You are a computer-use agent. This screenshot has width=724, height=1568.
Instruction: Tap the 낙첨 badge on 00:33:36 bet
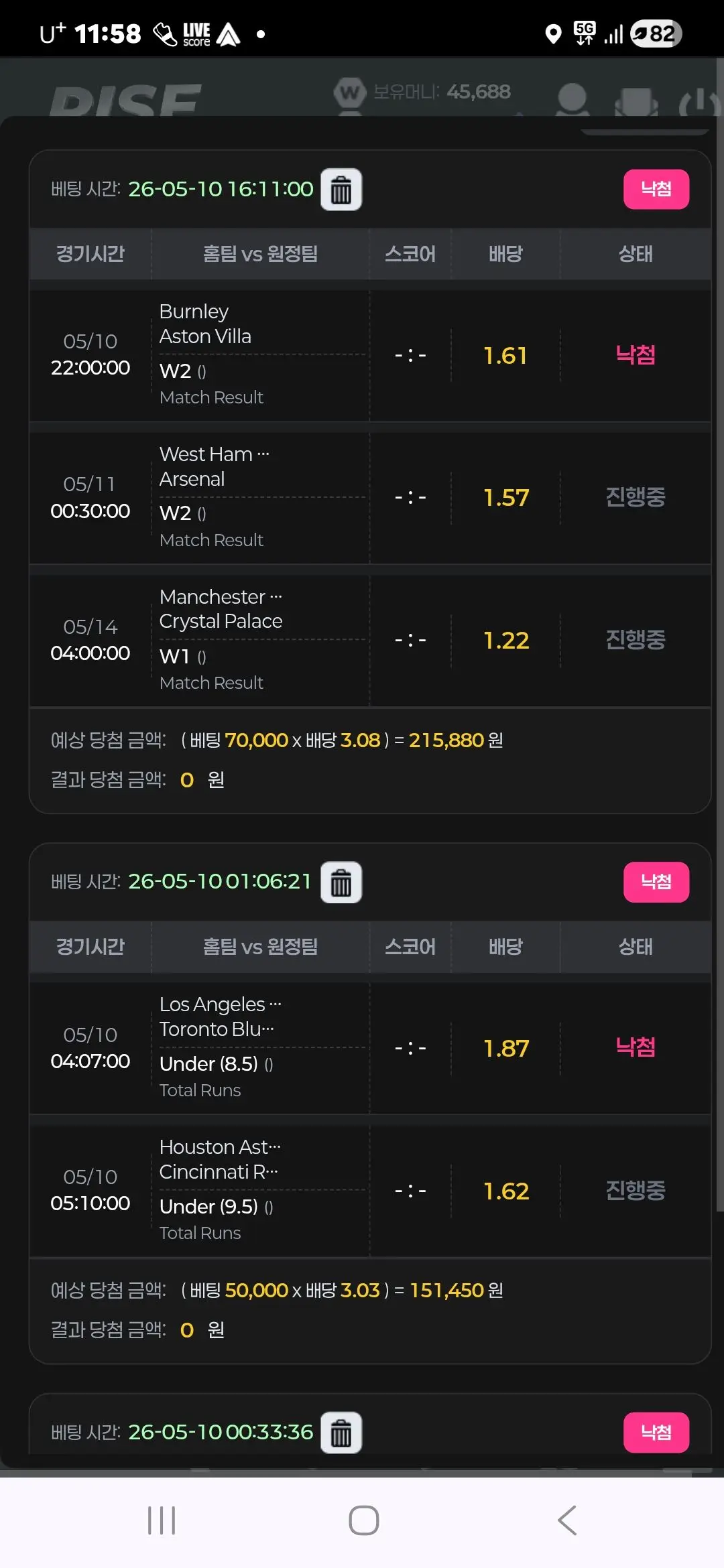(x=656, y=1433)
